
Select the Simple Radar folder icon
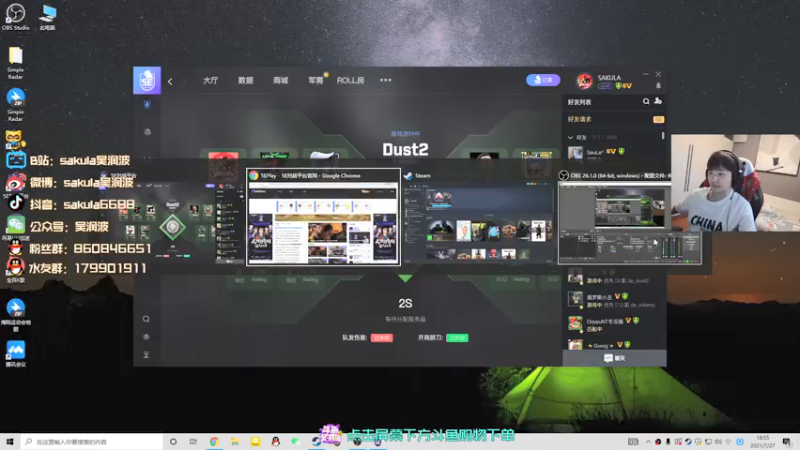pos(15,63)
